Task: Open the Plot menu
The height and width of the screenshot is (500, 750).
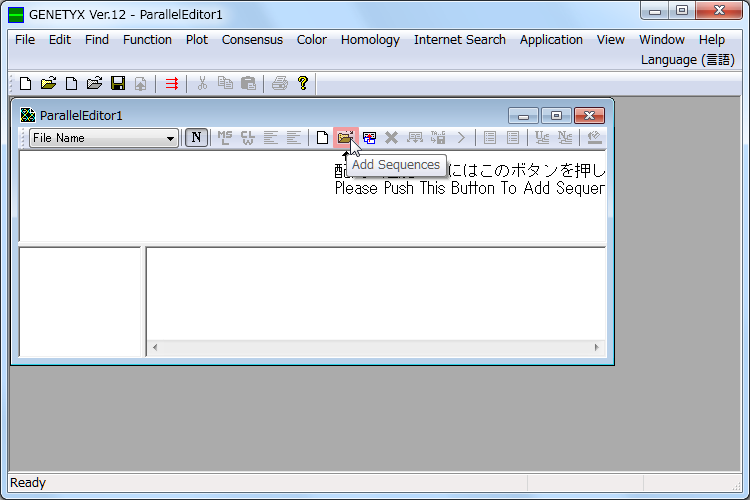Action: [197, 40]
